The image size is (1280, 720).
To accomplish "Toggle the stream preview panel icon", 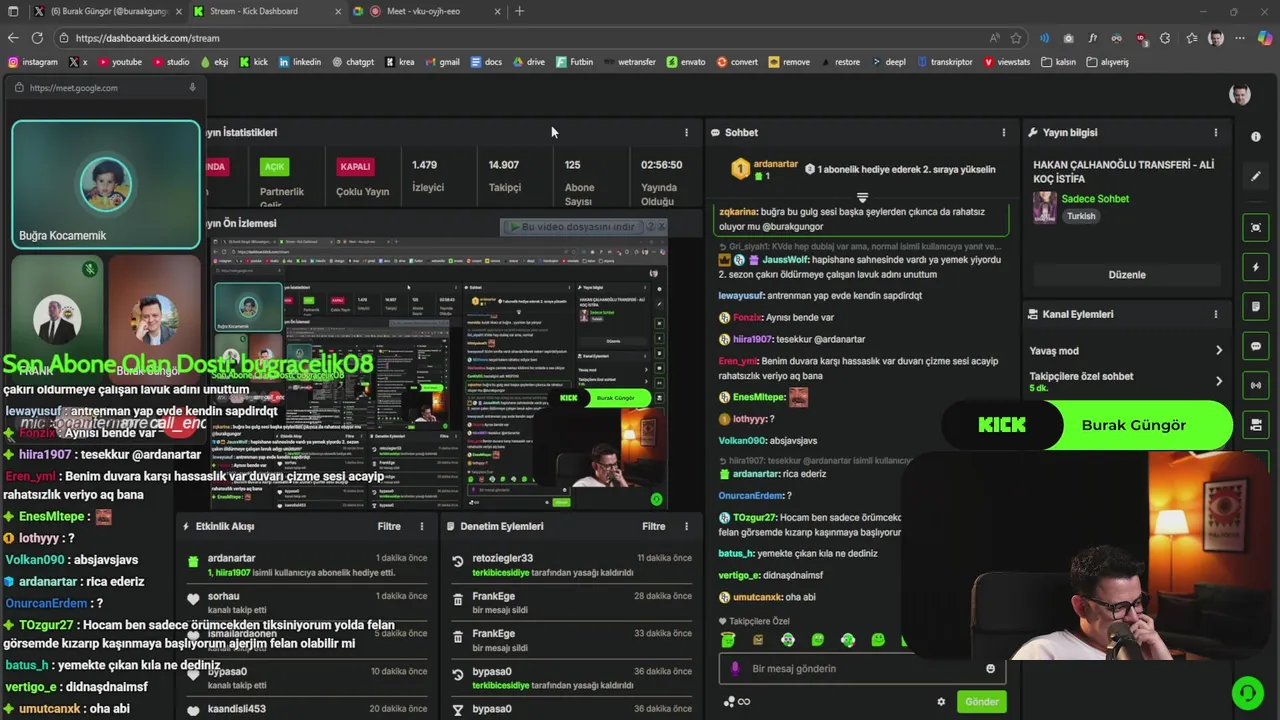I will point(1256,228).
